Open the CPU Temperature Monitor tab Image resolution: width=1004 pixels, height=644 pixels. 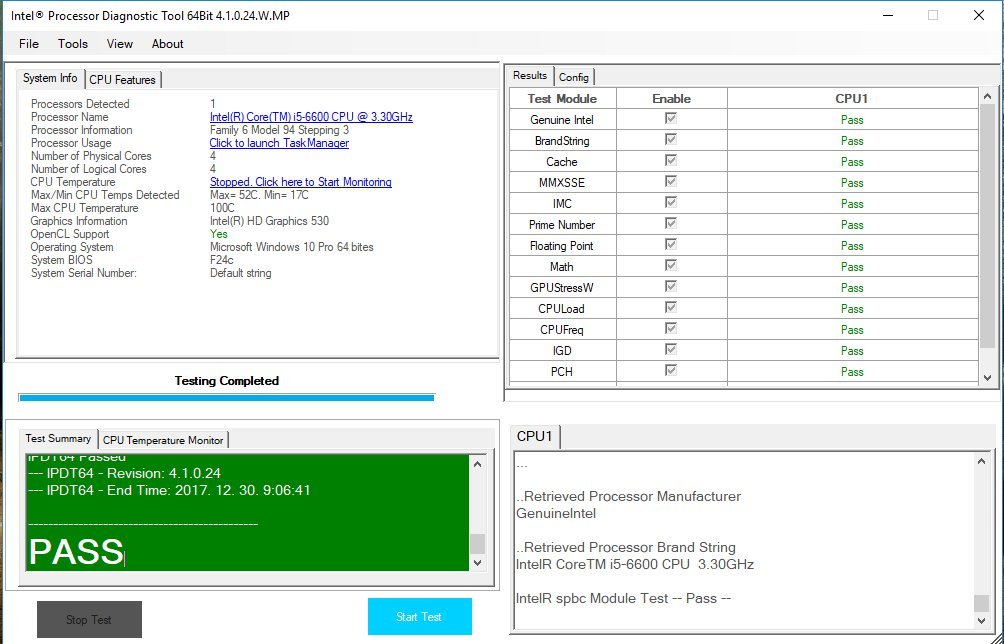tap(163, 440)
